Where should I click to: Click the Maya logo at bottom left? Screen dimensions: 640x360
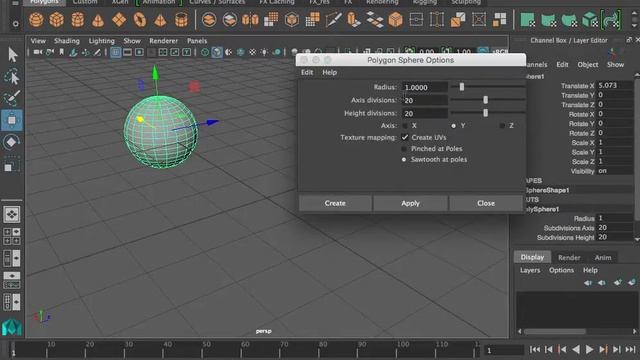coord(12,327)
